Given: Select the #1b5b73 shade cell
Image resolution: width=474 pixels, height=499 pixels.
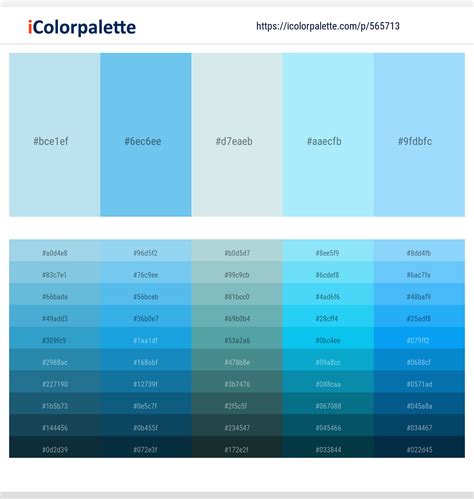Looking at the screenshot, I should pyautogui.click(x=55, y=404).
